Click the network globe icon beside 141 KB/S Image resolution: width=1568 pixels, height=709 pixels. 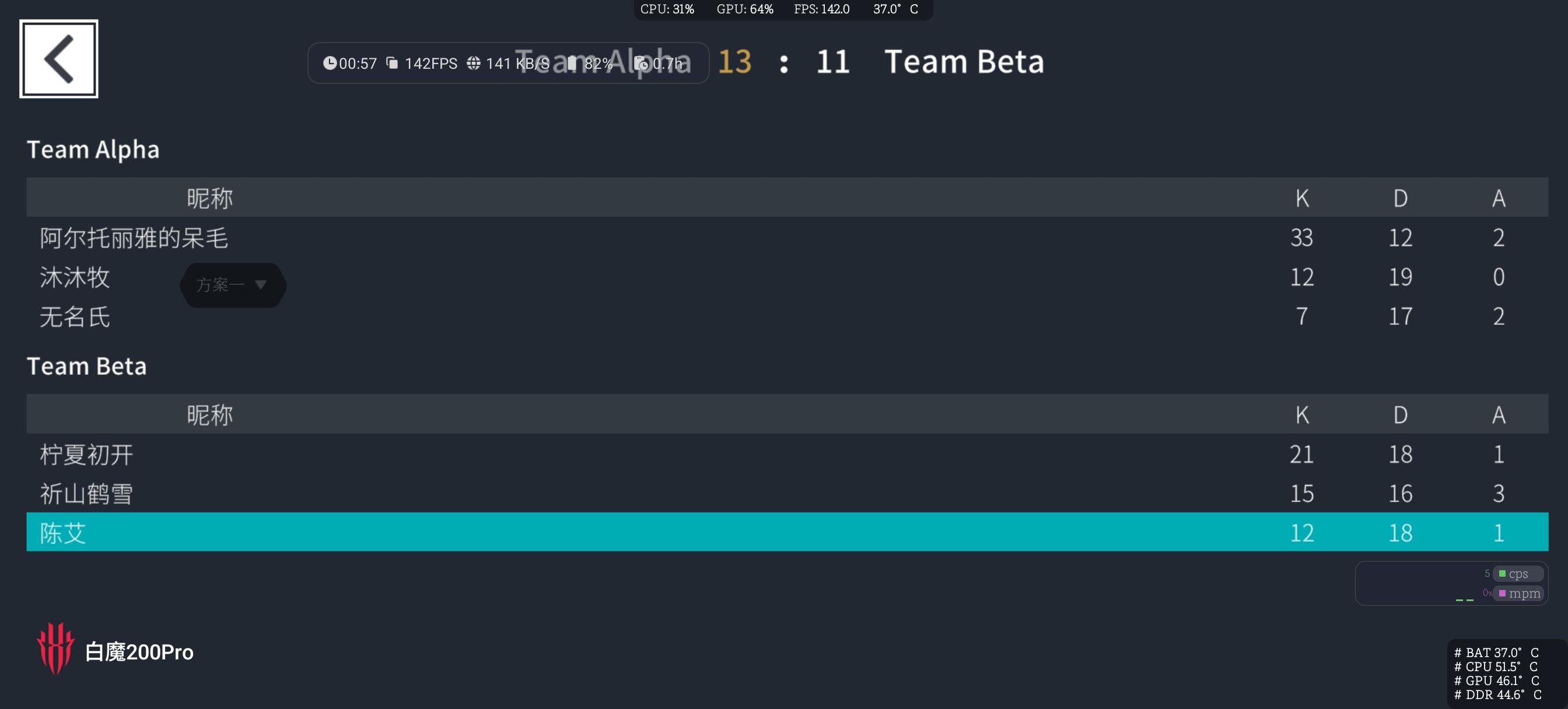click(473, 64)
